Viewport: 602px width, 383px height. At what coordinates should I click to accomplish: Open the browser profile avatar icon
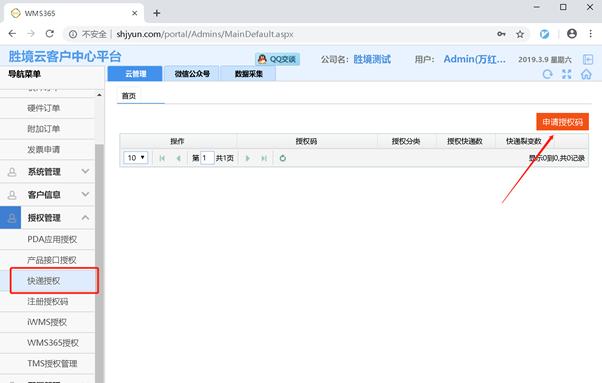click(572, 34)
